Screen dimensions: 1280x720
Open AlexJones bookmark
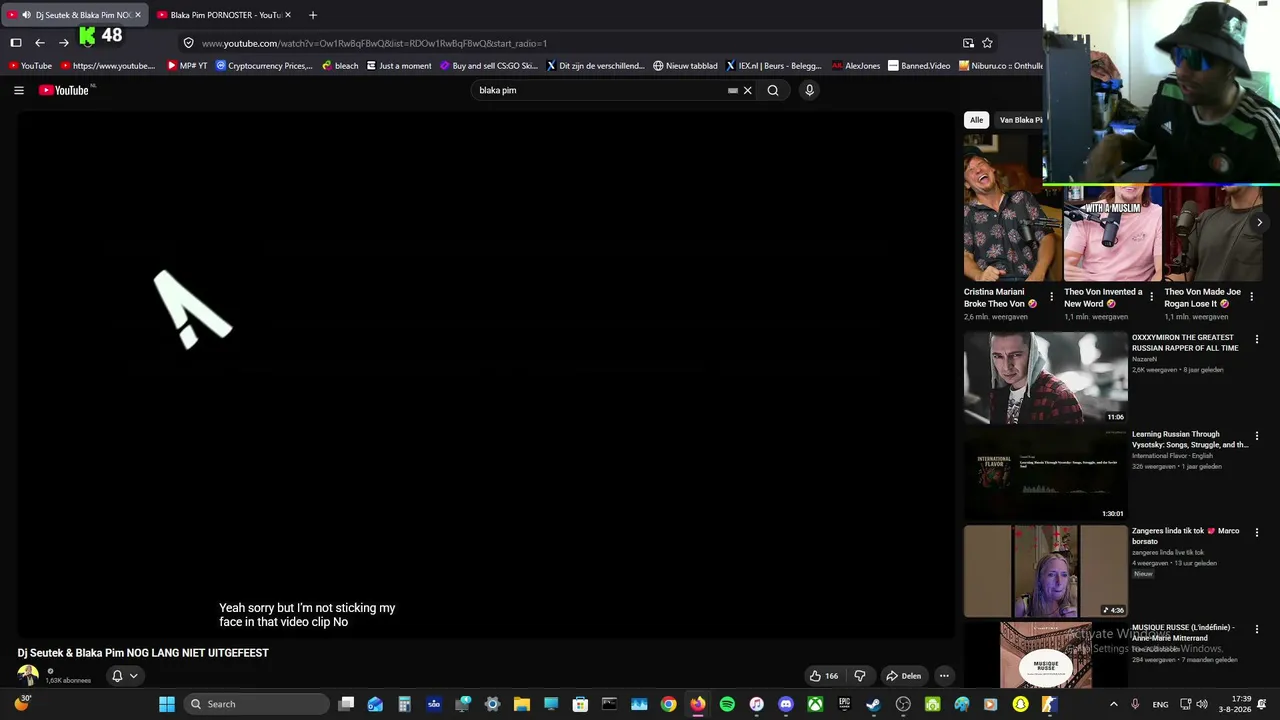(856, 66)
